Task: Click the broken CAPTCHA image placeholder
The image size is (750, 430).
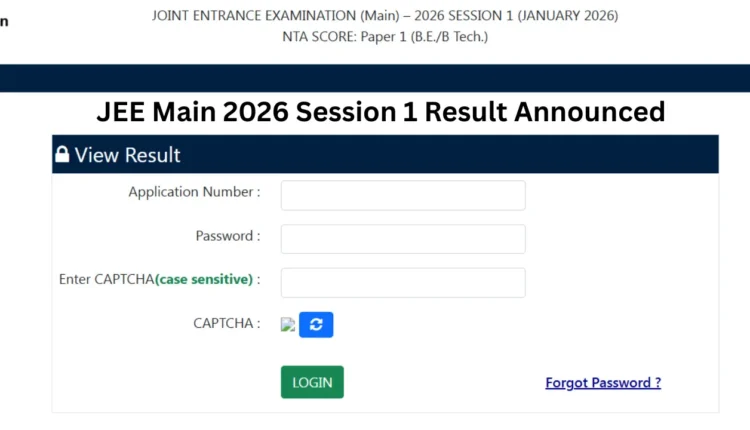Action: (288, 324)
